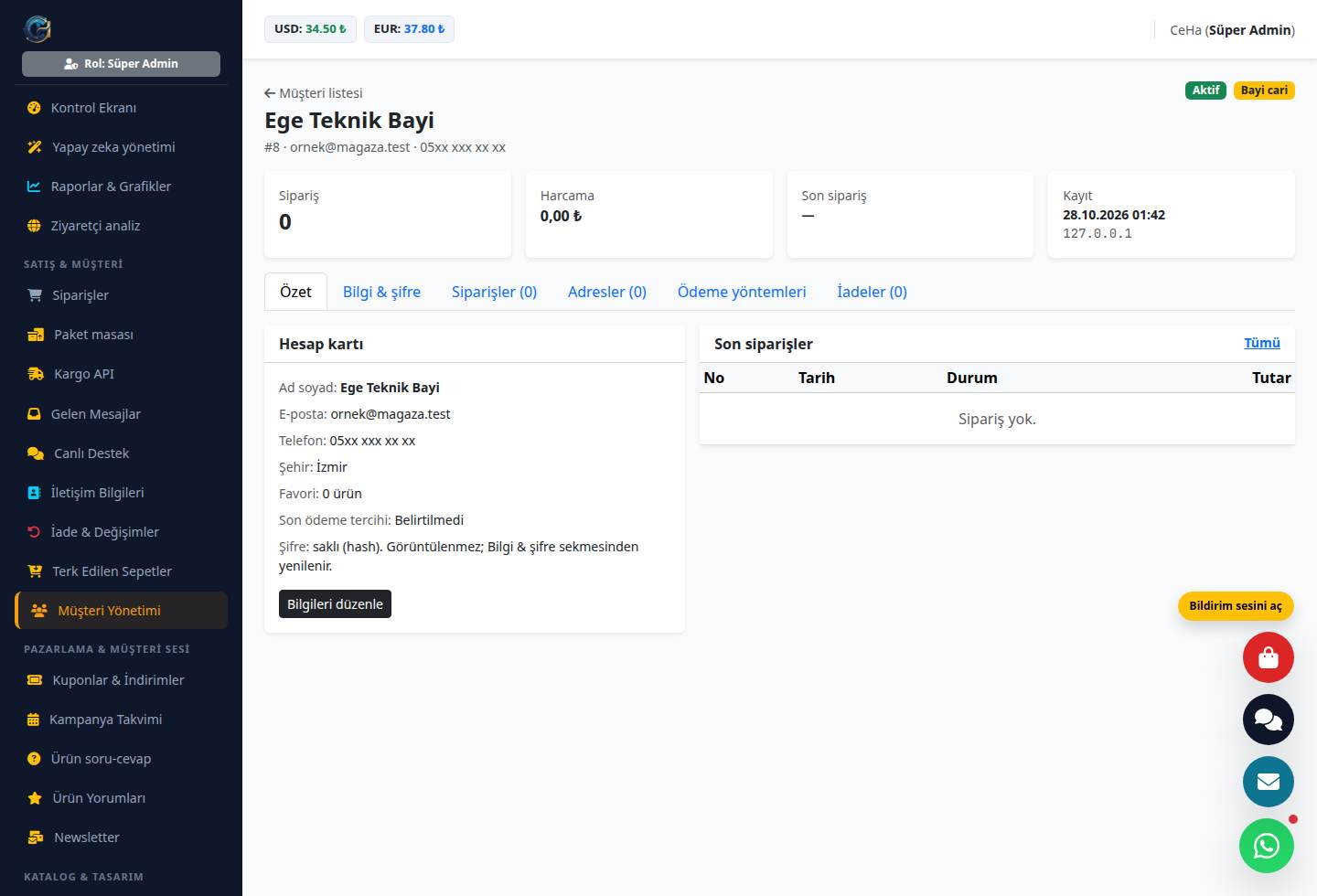Click Bildirim sesini aç button
The height and width of the screenshot is (896, 1317).
pyautogui.click(x=1236, y=606)
